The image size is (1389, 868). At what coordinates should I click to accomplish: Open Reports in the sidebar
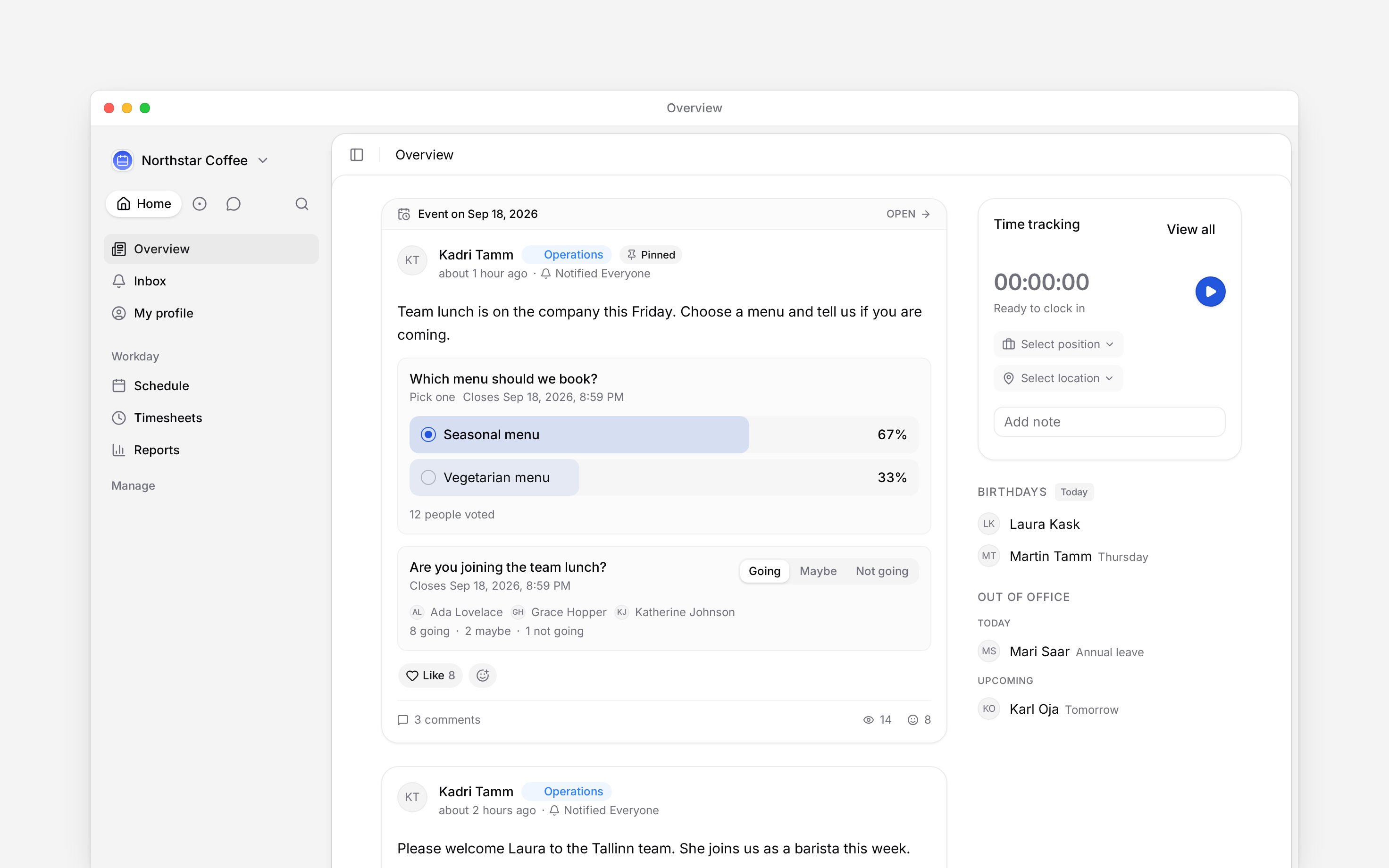tap(211, 450)
